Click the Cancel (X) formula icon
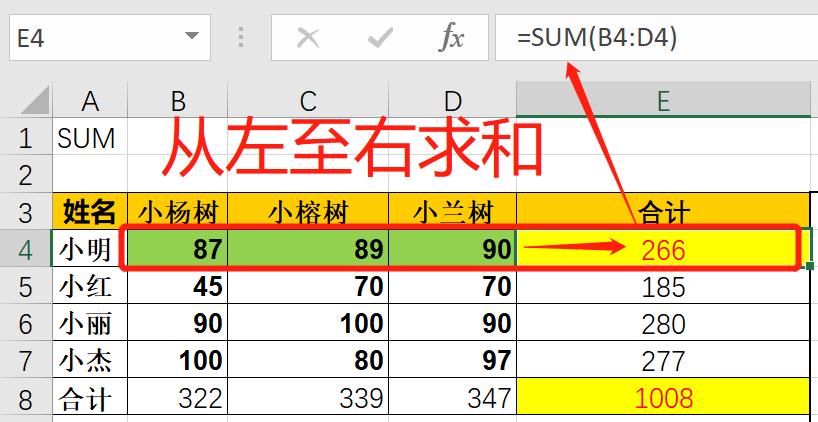 point(308,38)
